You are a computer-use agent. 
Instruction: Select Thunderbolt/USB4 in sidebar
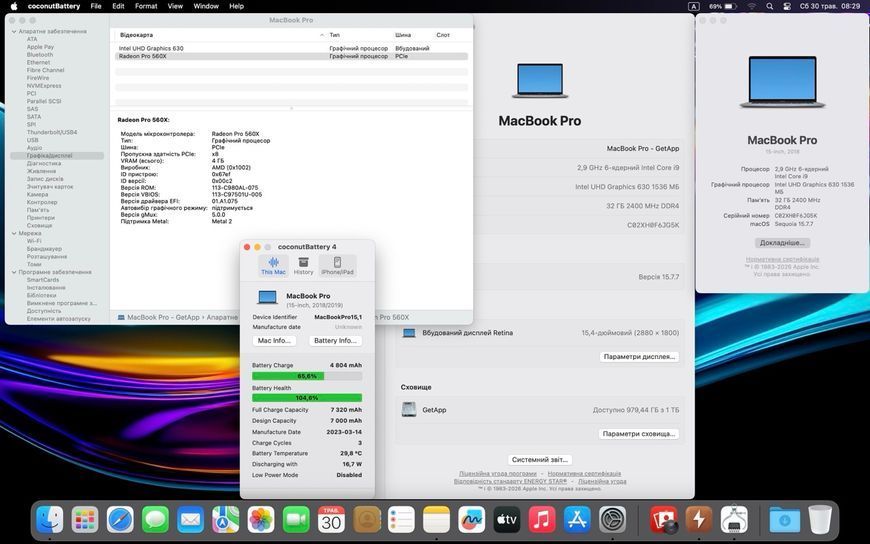point(52,133)
